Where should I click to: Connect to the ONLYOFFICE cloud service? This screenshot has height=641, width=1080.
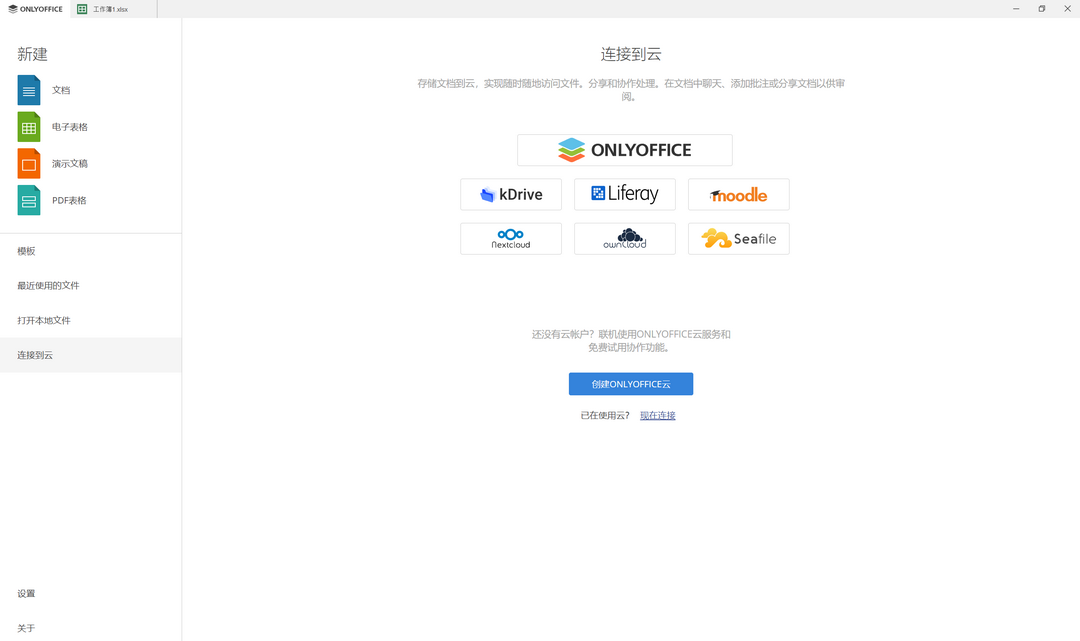pyautogui.click(x=624, y=150)
